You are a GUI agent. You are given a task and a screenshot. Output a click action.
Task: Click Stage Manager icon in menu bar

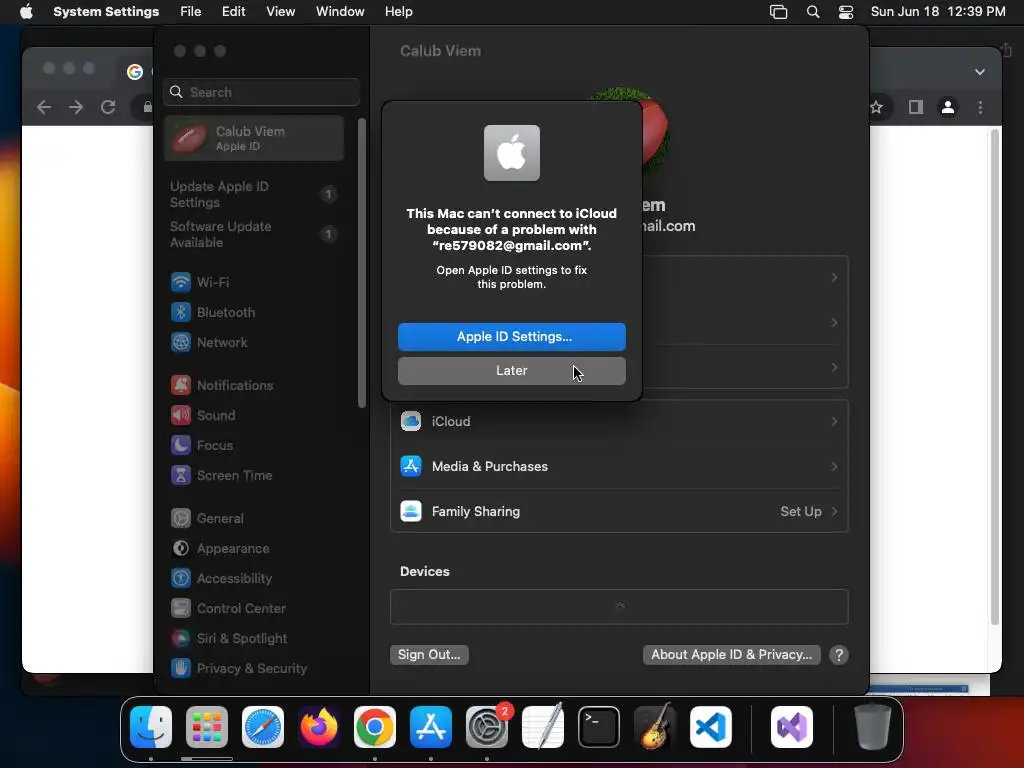click(778, 12)
